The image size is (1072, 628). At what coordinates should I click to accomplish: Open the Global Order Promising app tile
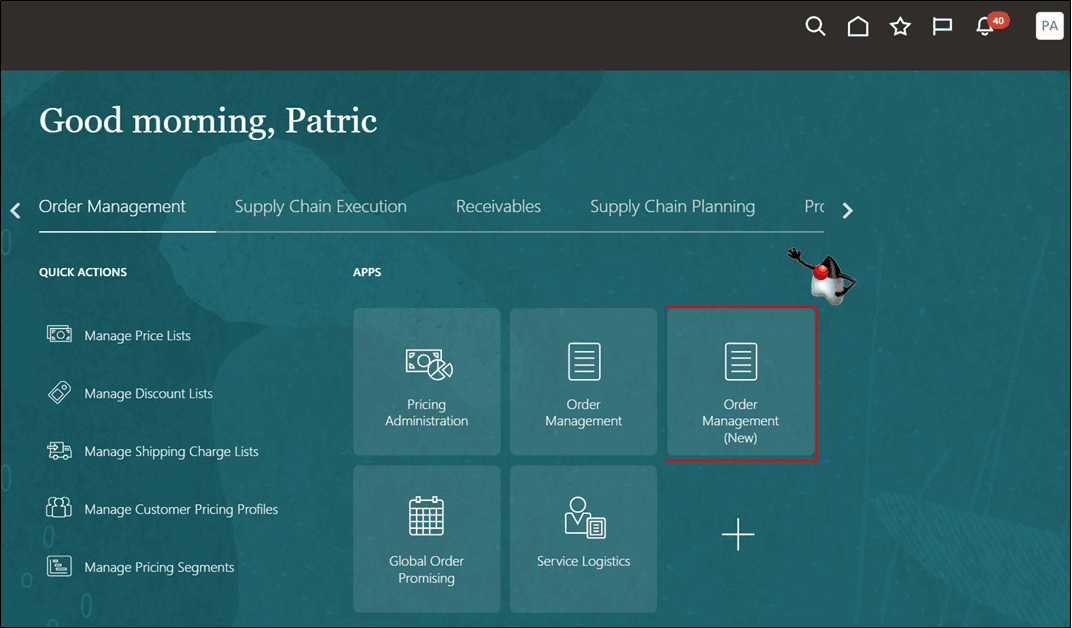pyautogui.click(x=427, y=538)
